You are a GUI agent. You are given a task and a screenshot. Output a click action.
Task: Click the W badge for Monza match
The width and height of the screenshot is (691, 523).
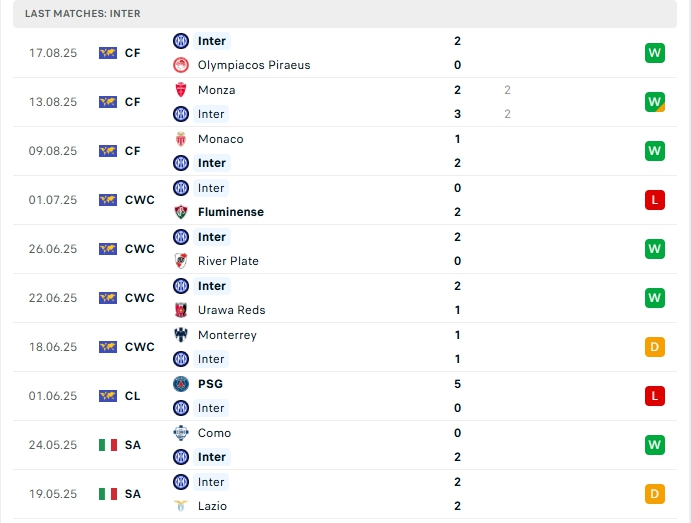pos(655,102)
